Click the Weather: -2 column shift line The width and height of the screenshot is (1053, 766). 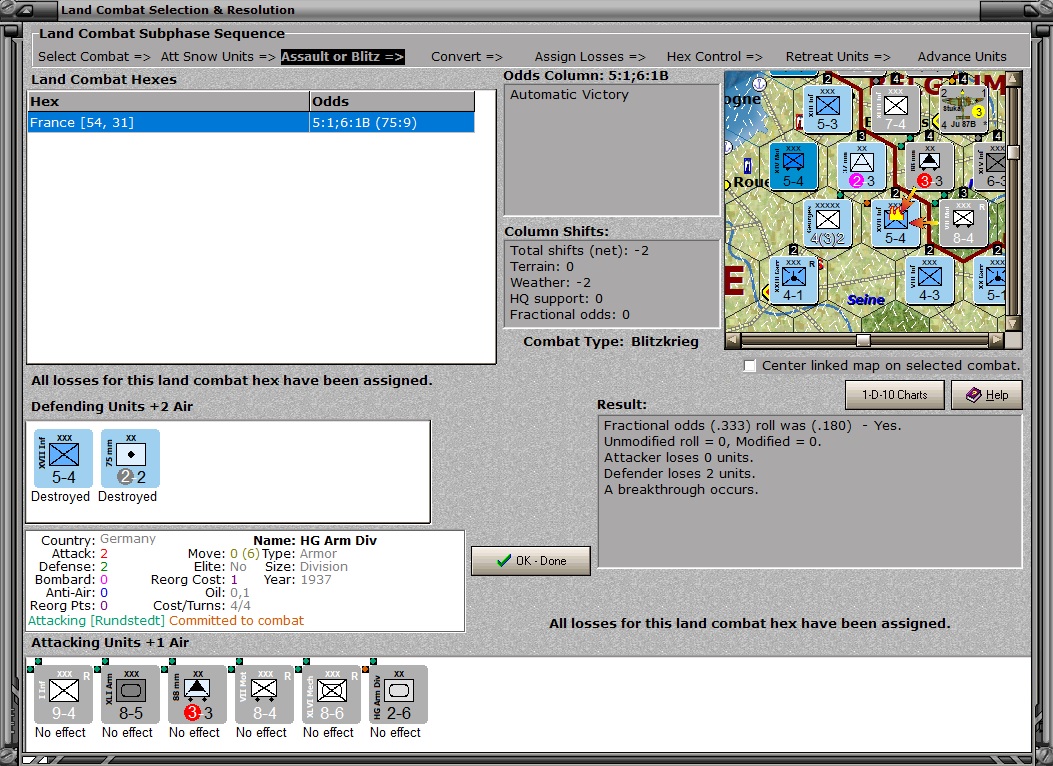click(551, 283)
